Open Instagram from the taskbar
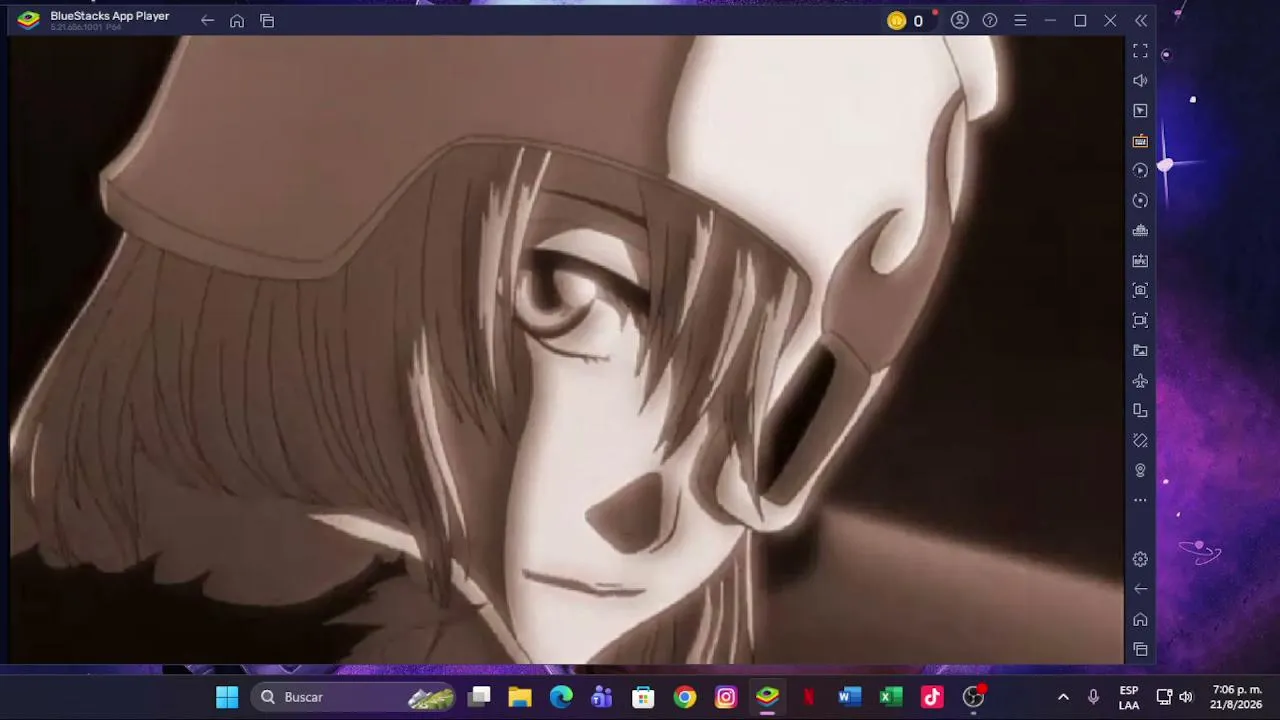Viewport: 1280px width, 720px height. point(726,697)
